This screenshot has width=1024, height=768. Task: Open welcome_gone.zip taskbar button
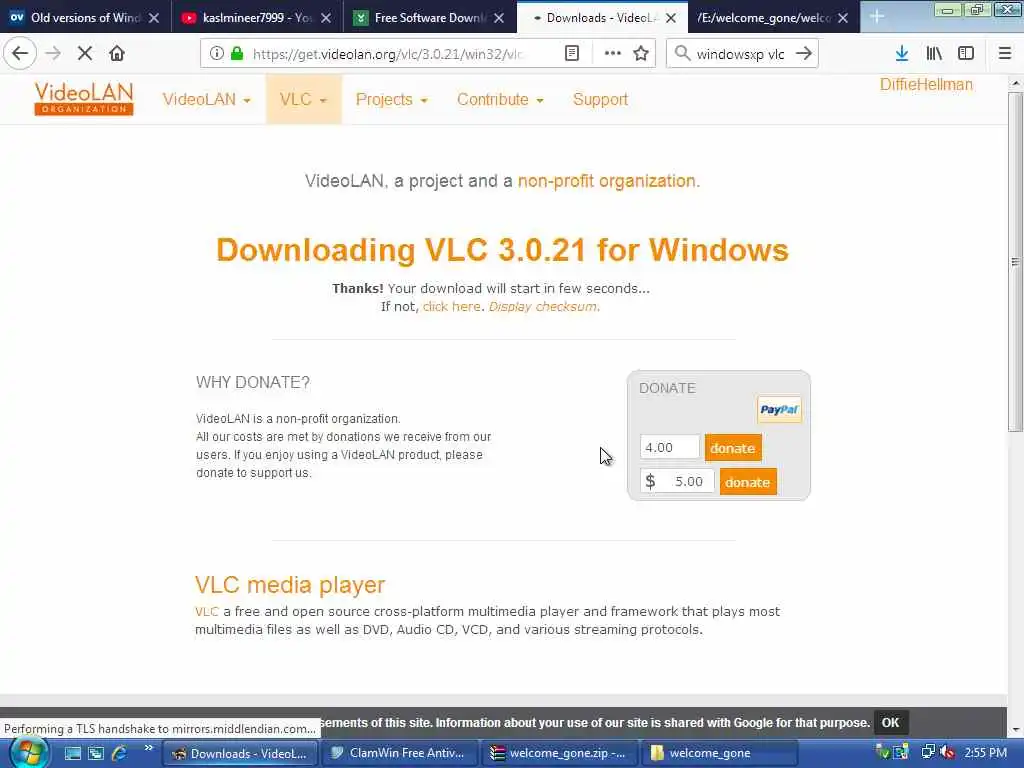[559, 753]
